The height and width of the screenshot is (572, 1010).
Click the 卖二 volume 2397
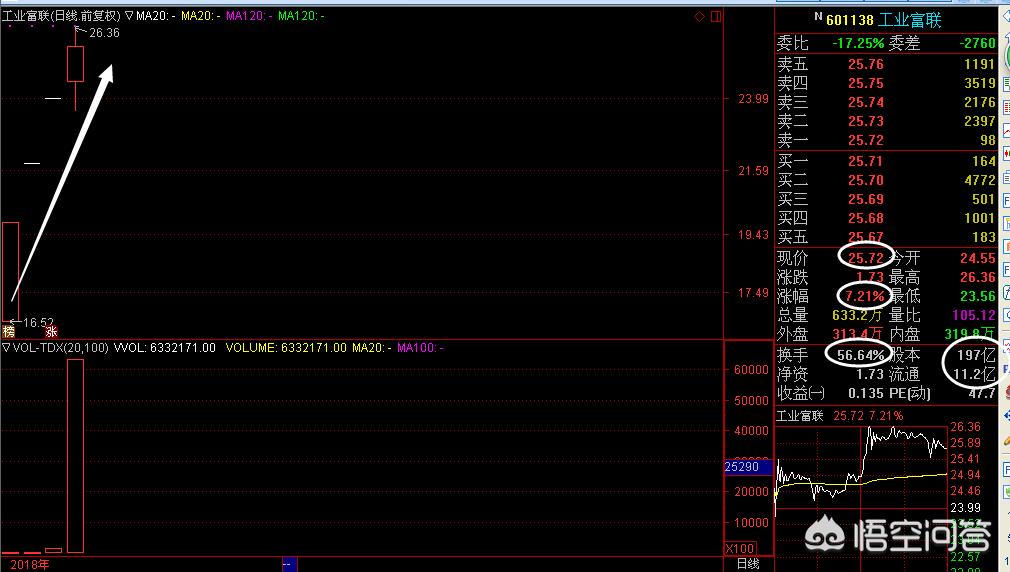[x=980, y=121]
